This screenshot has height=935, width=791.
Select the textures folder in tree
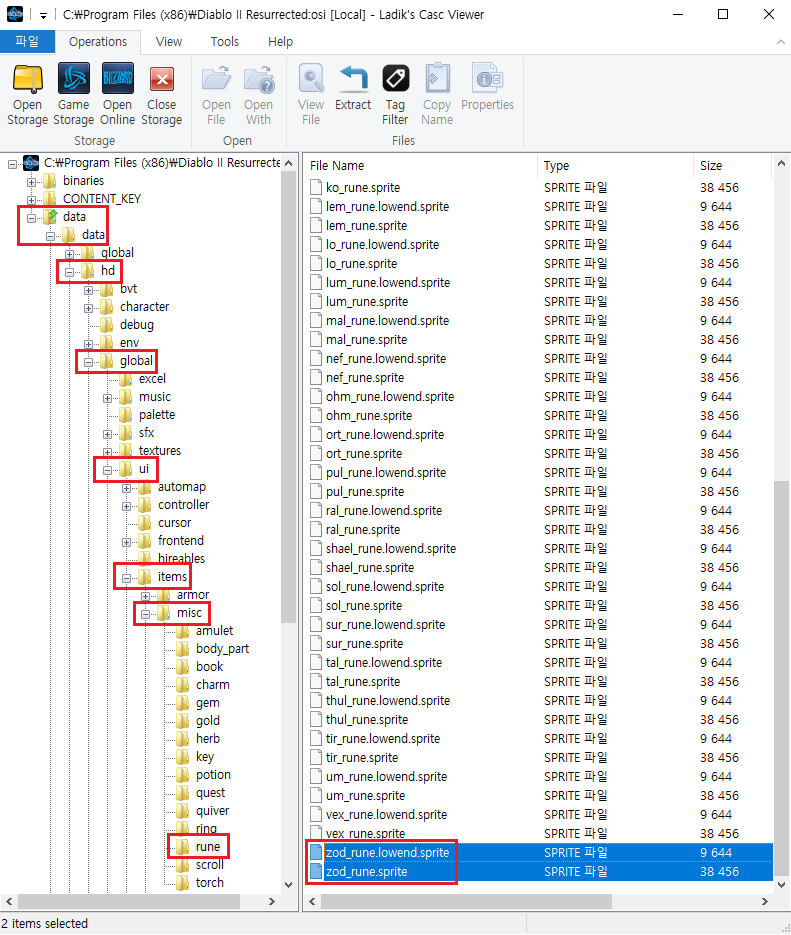[x=160, y=451]
